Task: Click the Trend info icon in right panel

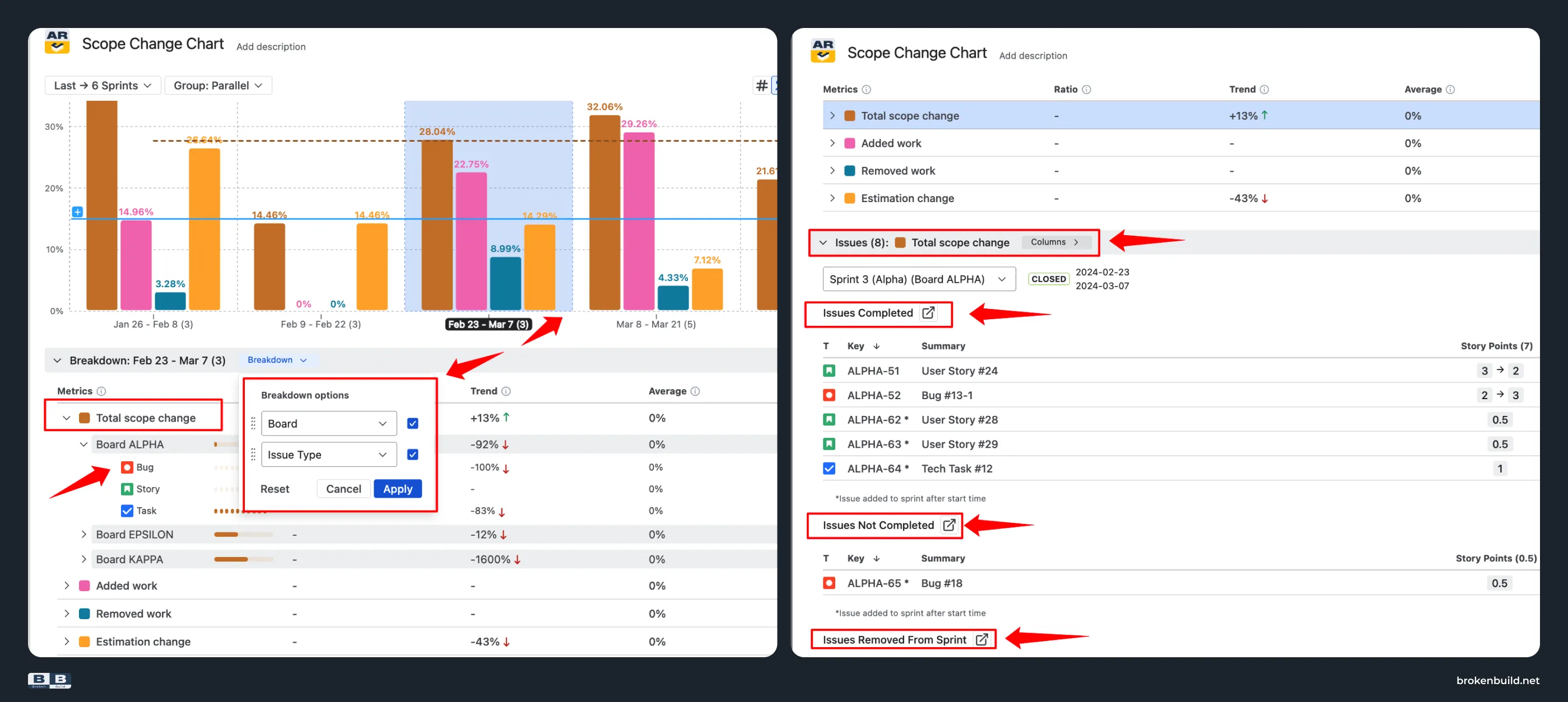Action: [x=1264, y=90]
